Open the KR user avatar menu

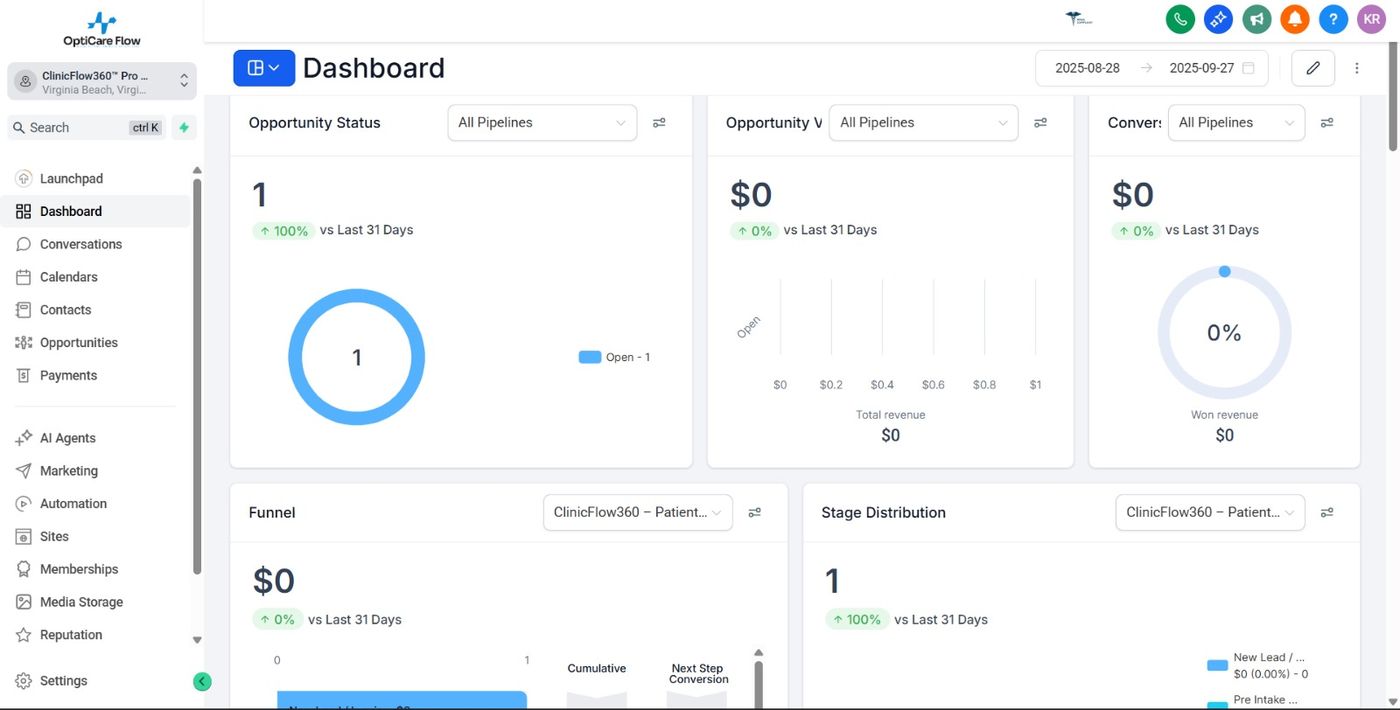click(x=1371, y=19)
